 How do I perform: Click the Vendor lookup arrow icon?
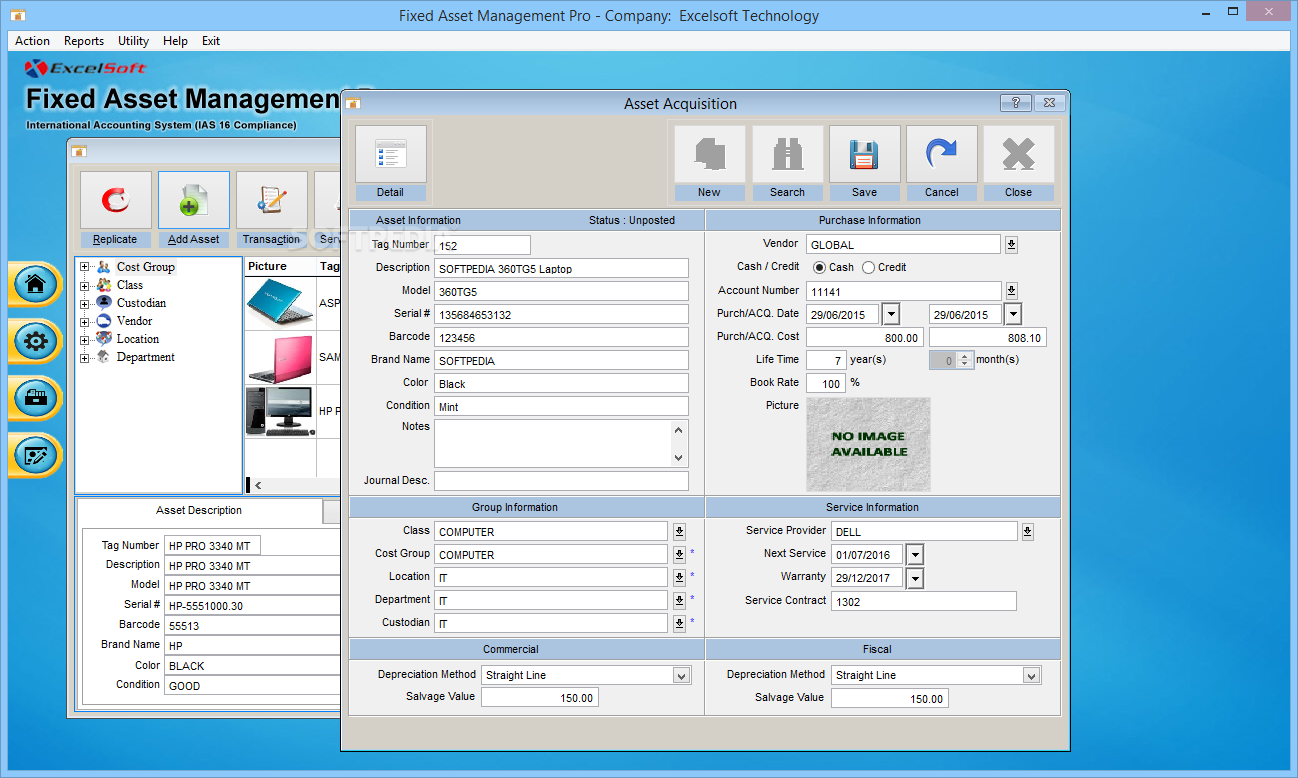(1011, 244)
